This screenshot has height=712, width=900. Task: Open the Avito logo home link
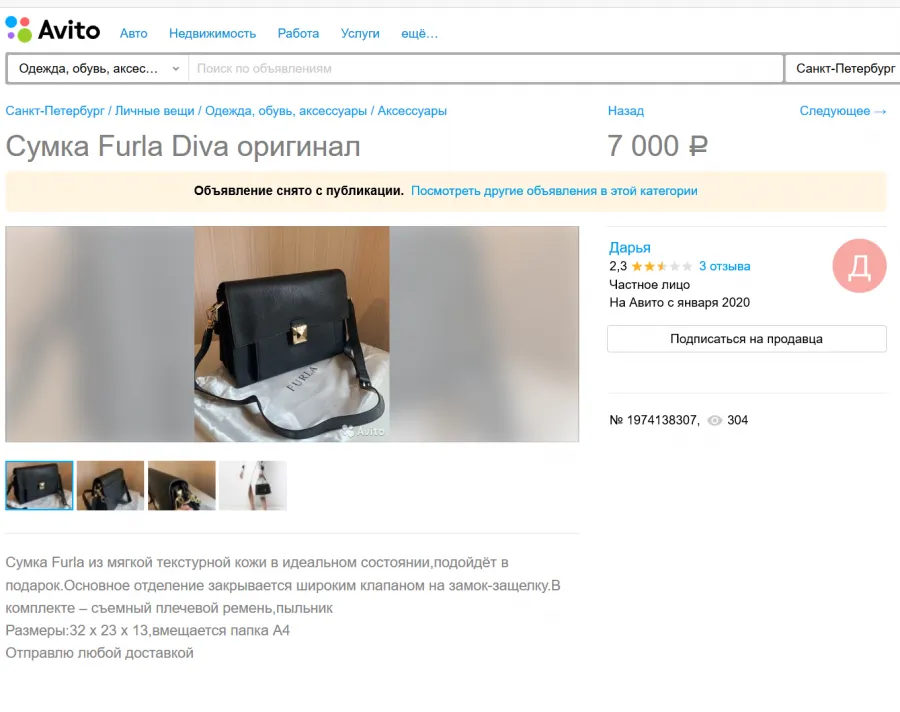[53, 30]
